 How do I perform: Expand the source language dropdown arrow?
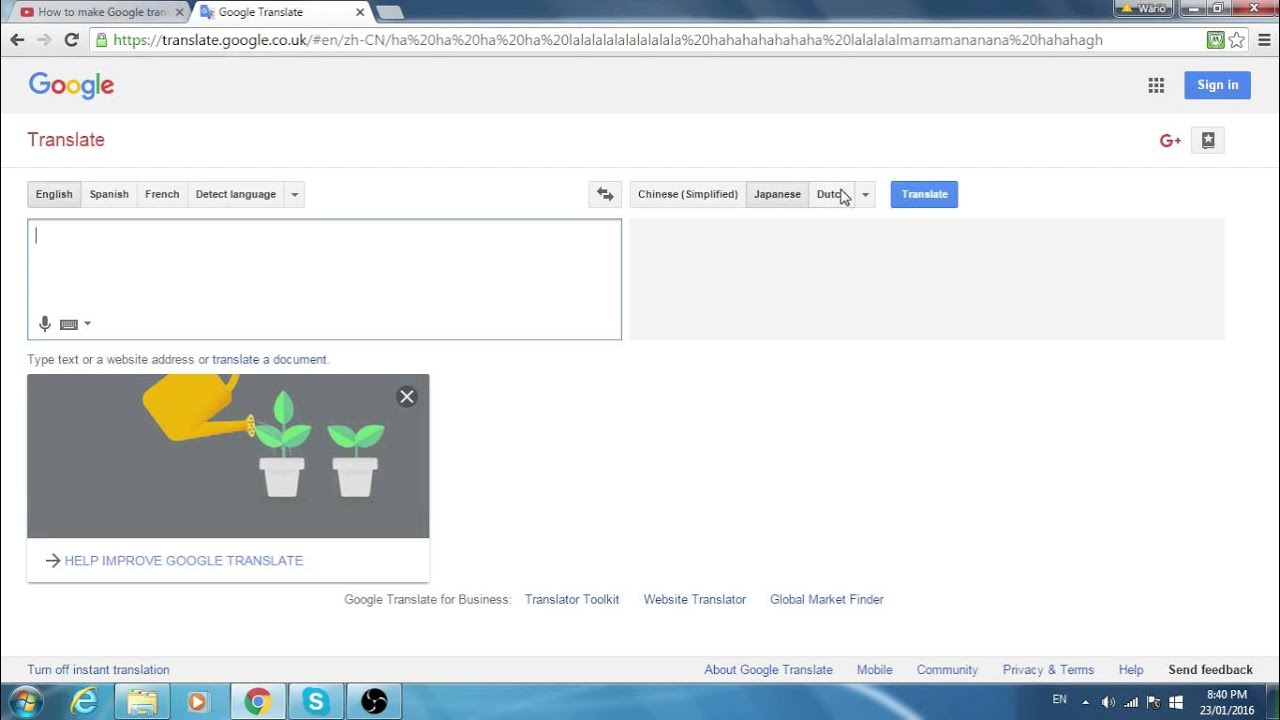point(294,194)
